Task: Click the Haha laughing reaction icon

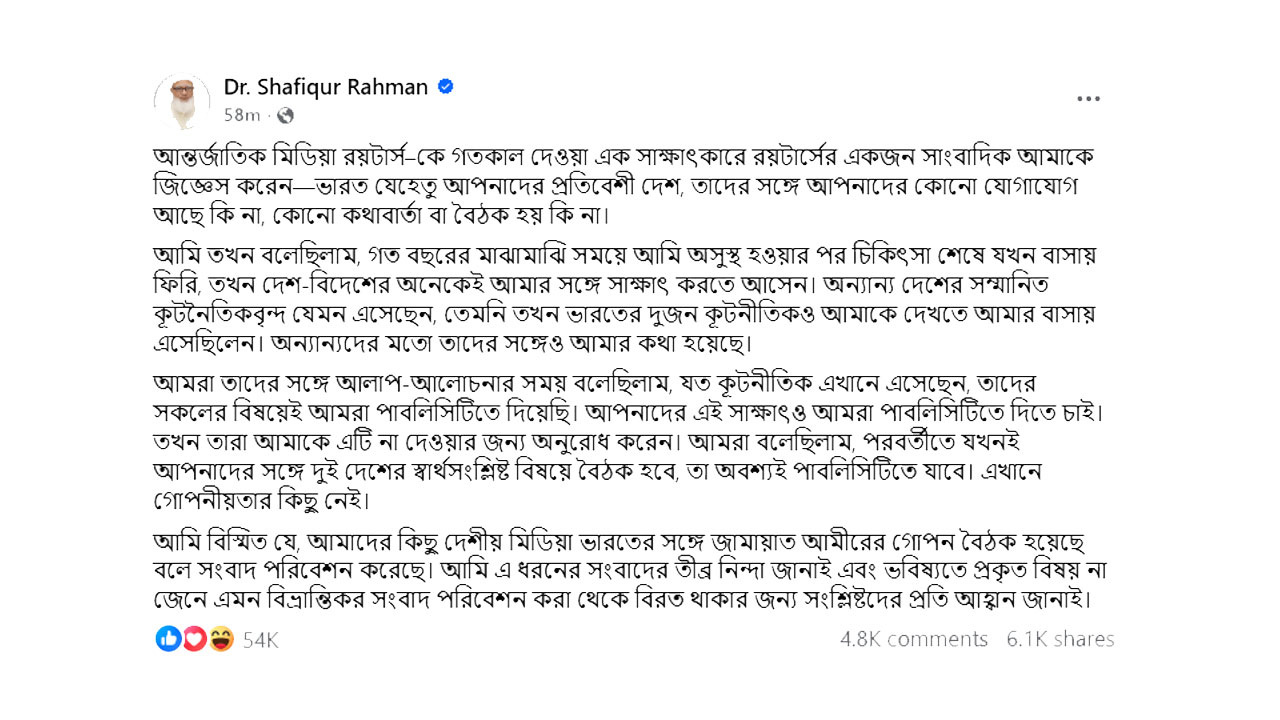Action: pyautogui.click(x=220, y=639)
